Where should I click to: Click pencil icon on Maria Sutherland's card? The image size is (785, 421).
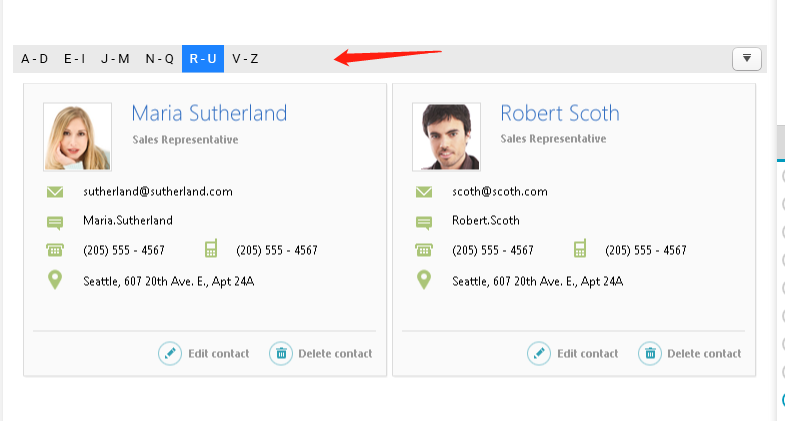point(170,353)
